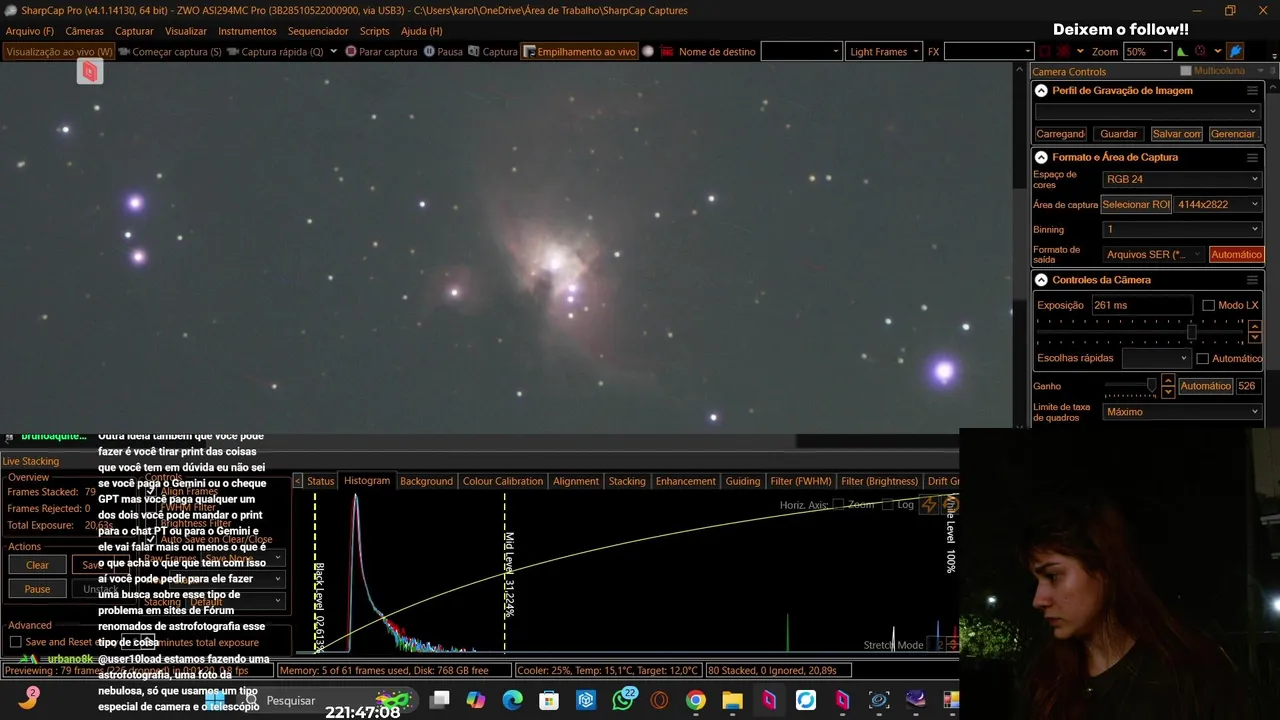Viewport: 1280px width, 720px height.
Task: Click the circular reset icon on histogram
Action: (x=951, y=506)
